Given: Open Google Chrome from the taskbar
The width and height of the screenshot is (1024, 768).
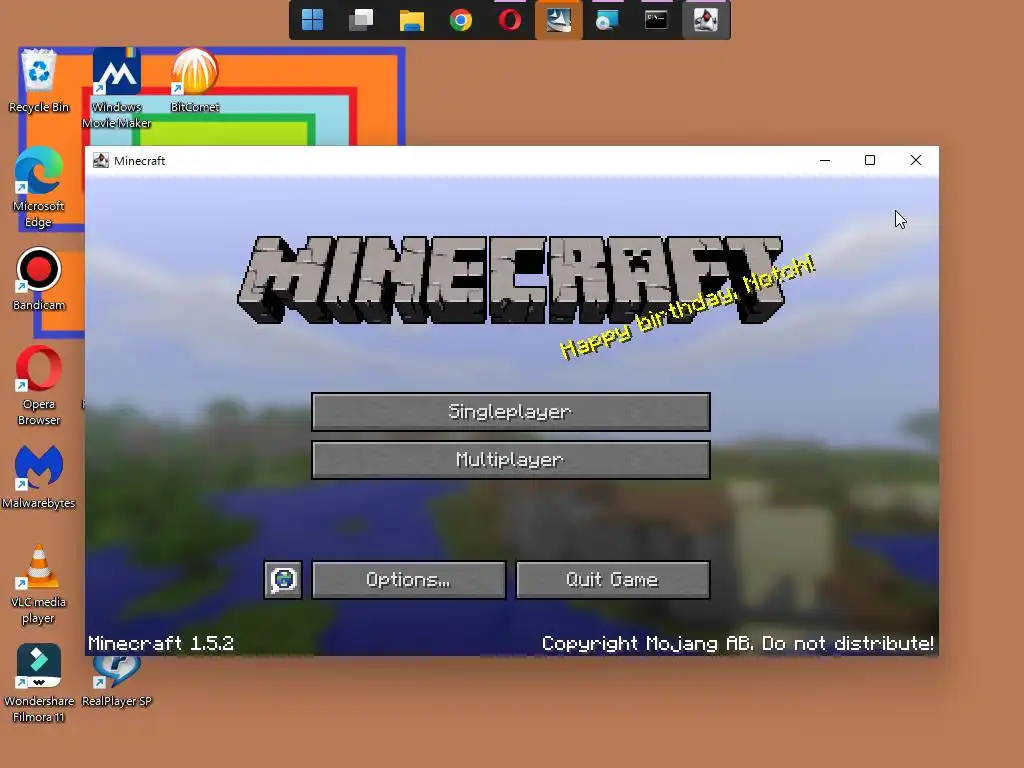Looking at the screenshot, I should pyautogui.click(x=460, y=20).
